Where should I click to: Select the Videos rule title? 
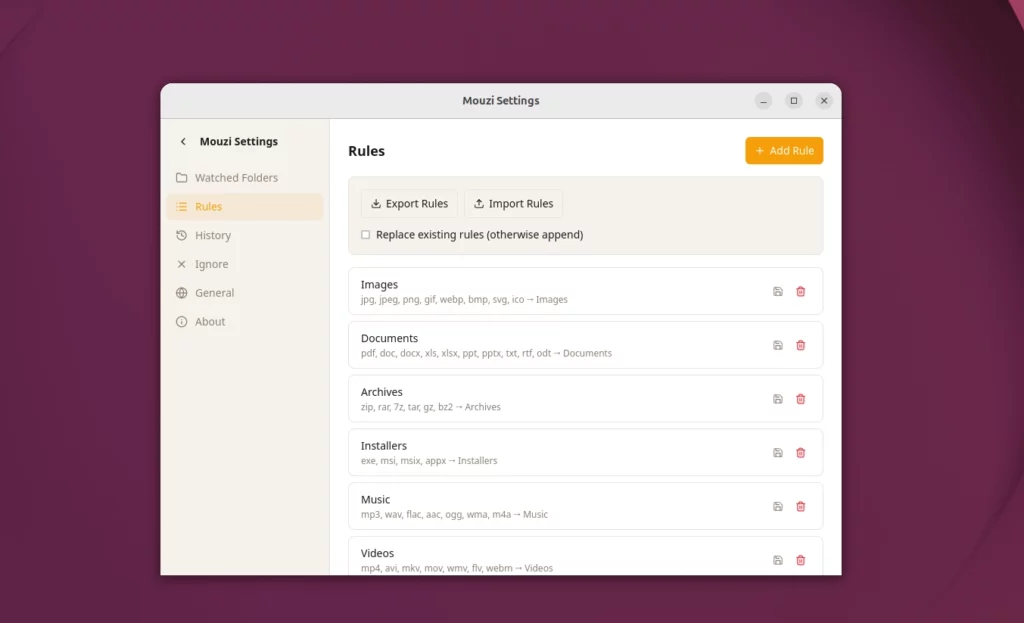(377, 553)
